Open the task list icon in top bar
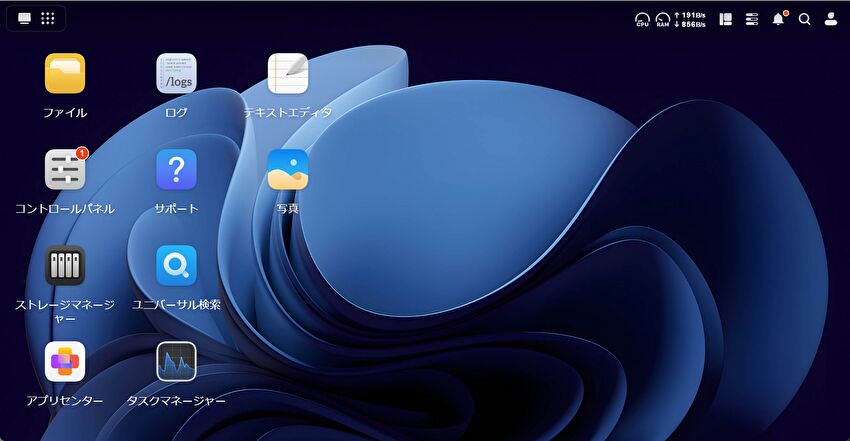The width and height of the screenshot is (850, 441). click(752, 19)
